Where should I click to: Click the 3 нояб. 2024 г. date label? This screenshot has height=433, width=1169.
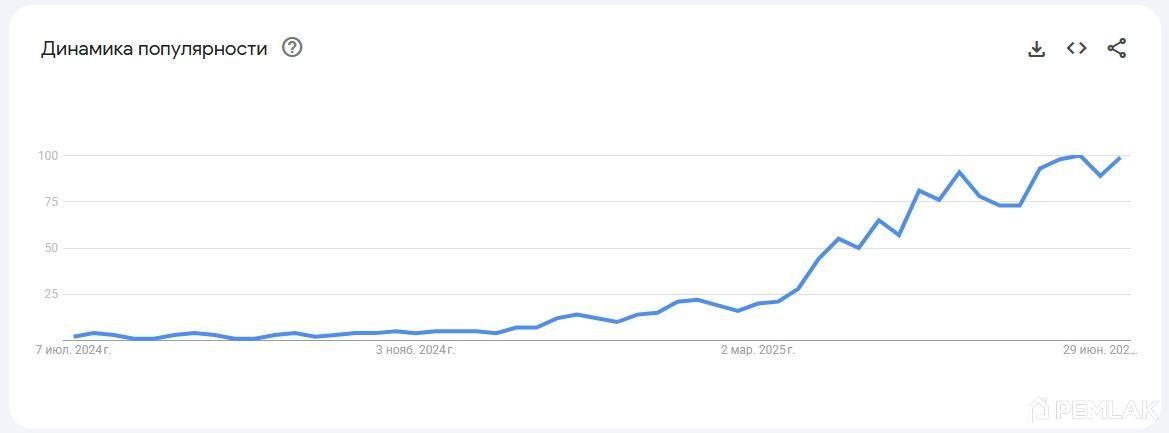(x=415, y=350)
